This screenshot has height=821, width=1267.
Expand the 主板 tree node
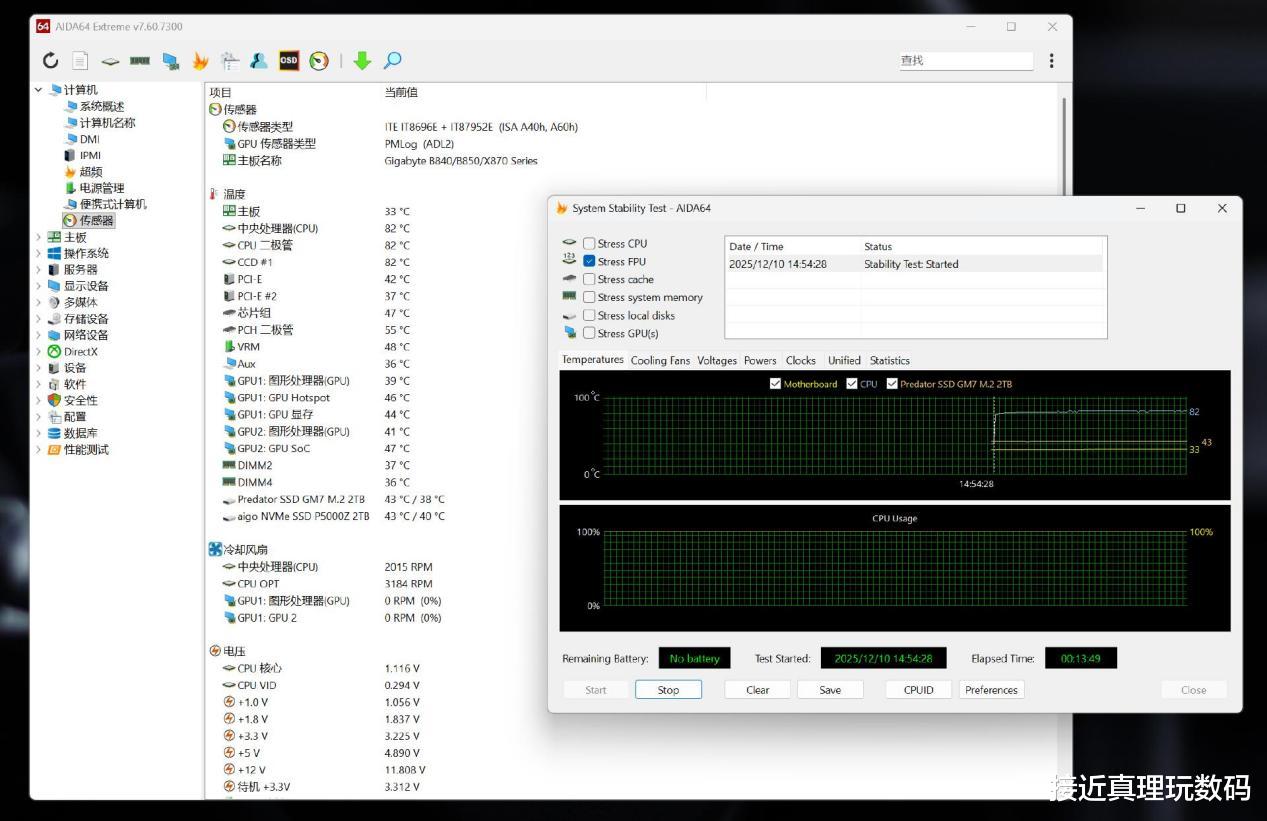39,238
